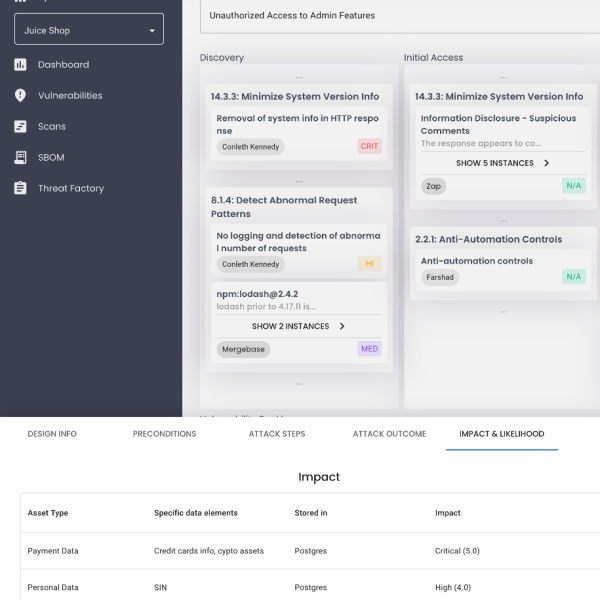Click the SBOM sidebar icon
Viewport: 600px width, 600px height.
(x=20, y=158)
